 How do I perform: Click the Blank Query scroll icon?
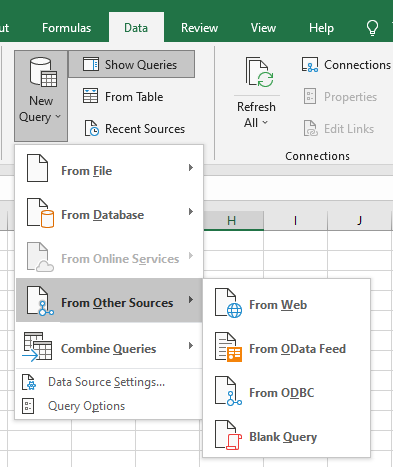[x=229, y=435]
